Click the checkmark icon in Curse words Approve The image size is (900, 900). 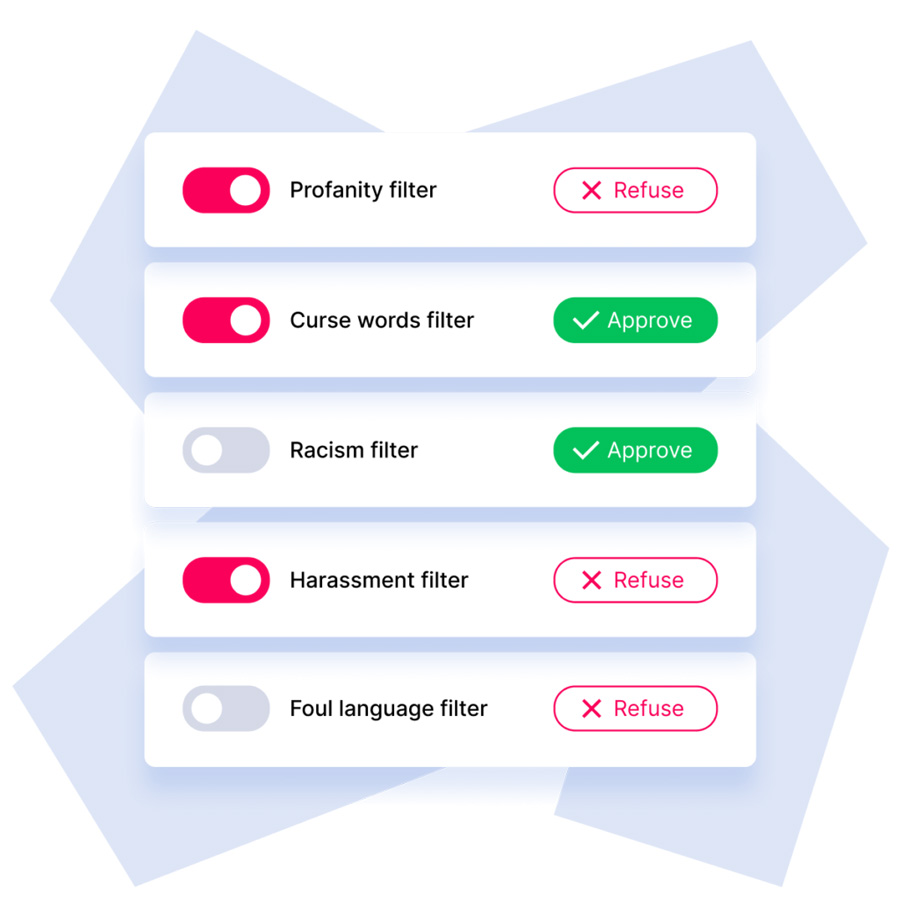(x=586, y=320)
